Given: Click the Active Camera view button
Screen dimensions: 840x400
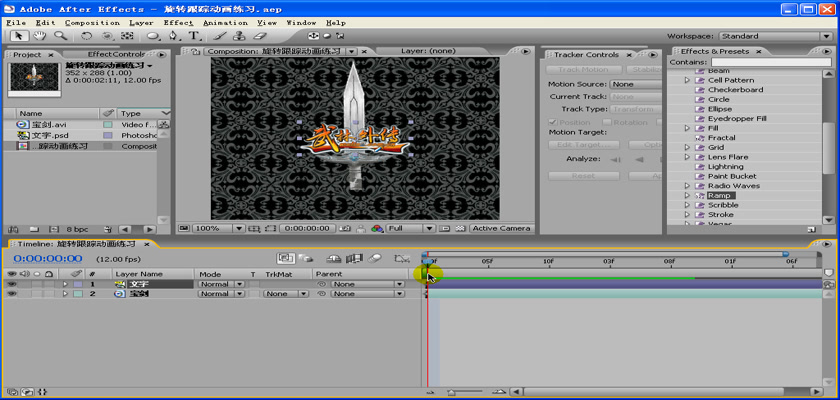Looking at the screenshot, I should click(x=500, y=228).
